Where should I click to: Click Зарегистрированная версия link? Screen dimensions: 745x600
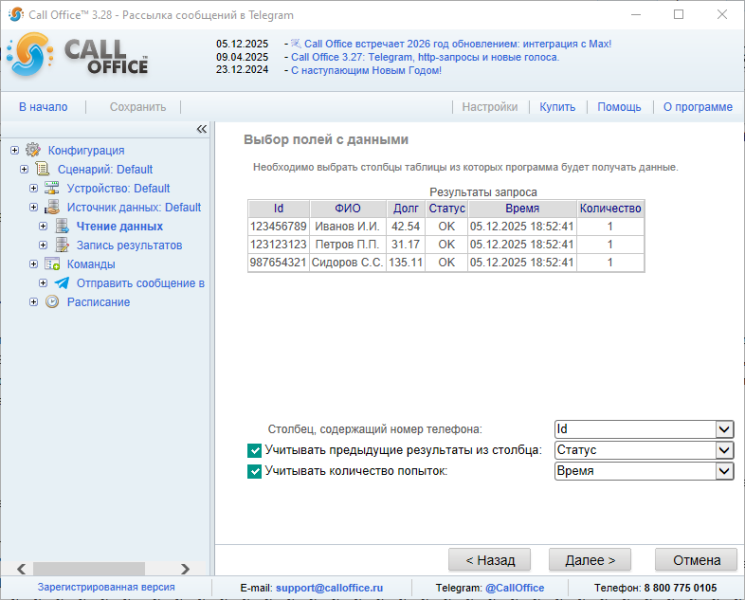coord(106,587)
